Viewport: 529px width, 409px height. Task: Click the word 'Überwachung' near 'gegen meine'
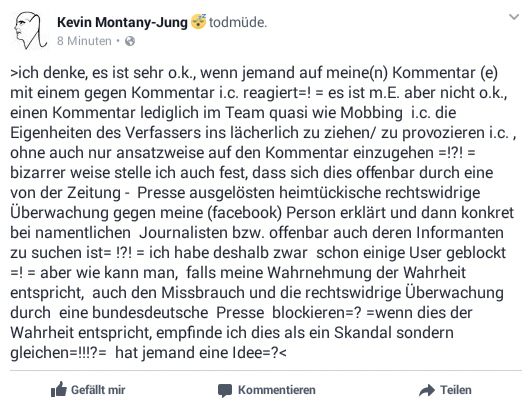coord(59,213)
